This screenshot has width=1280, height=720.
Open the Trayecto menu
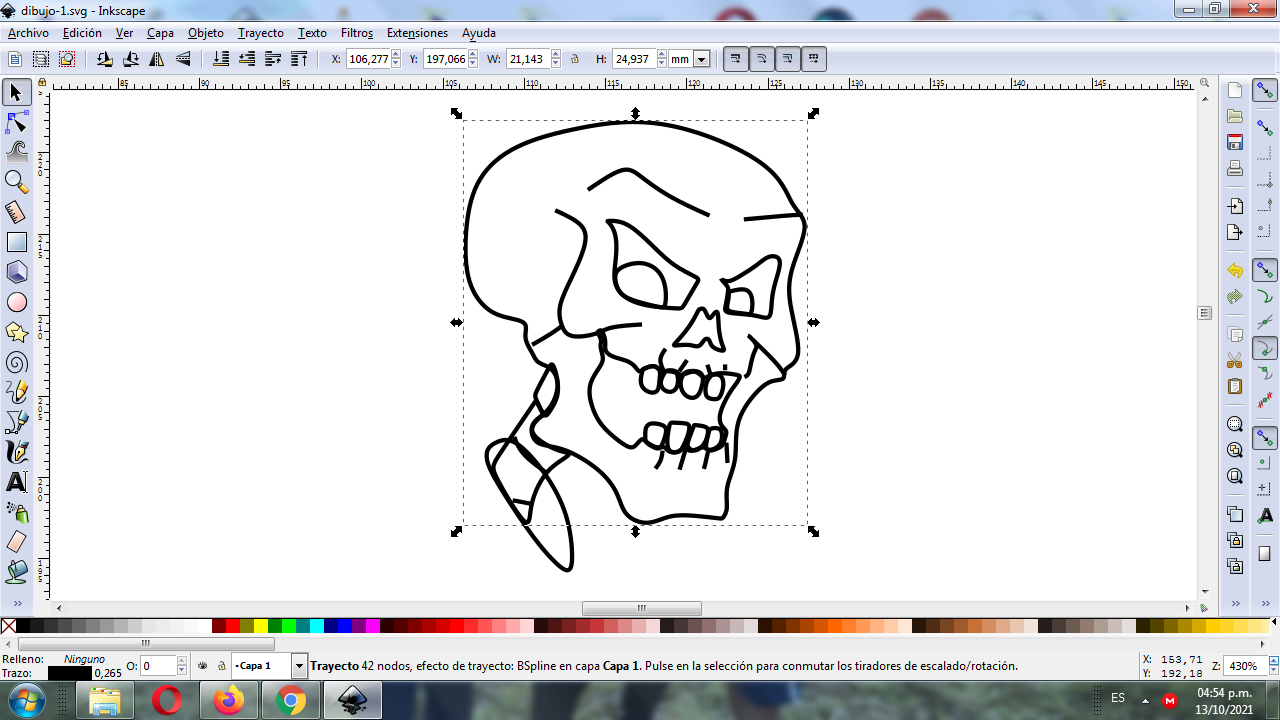tap(261, 33)
